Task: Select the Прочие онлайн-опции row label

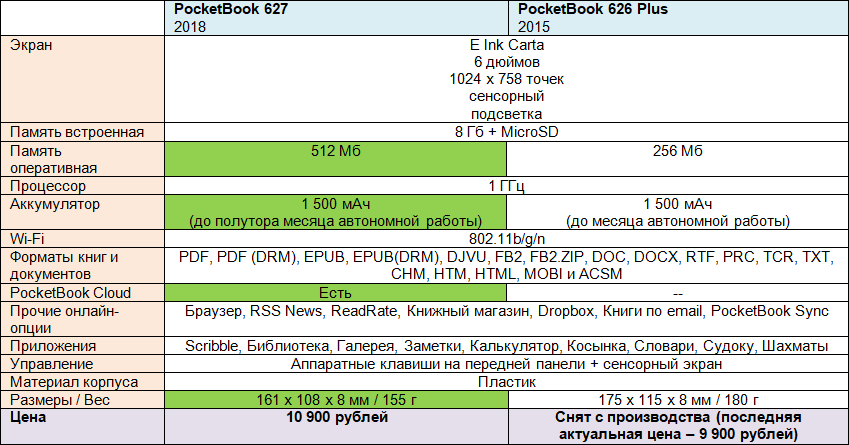Action: [x=82, y=319]
